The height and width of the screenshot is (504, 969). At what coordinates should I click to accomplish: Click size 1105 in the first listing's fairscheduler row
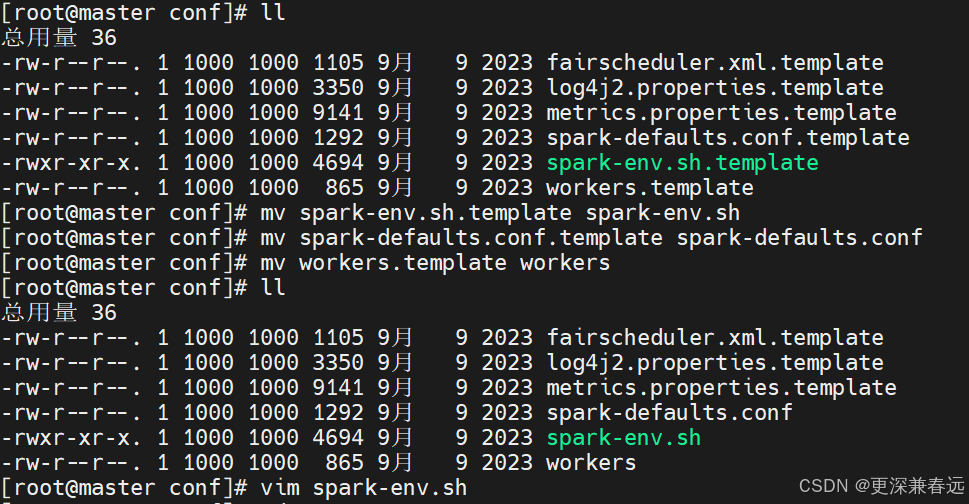[x=338, y=63]
